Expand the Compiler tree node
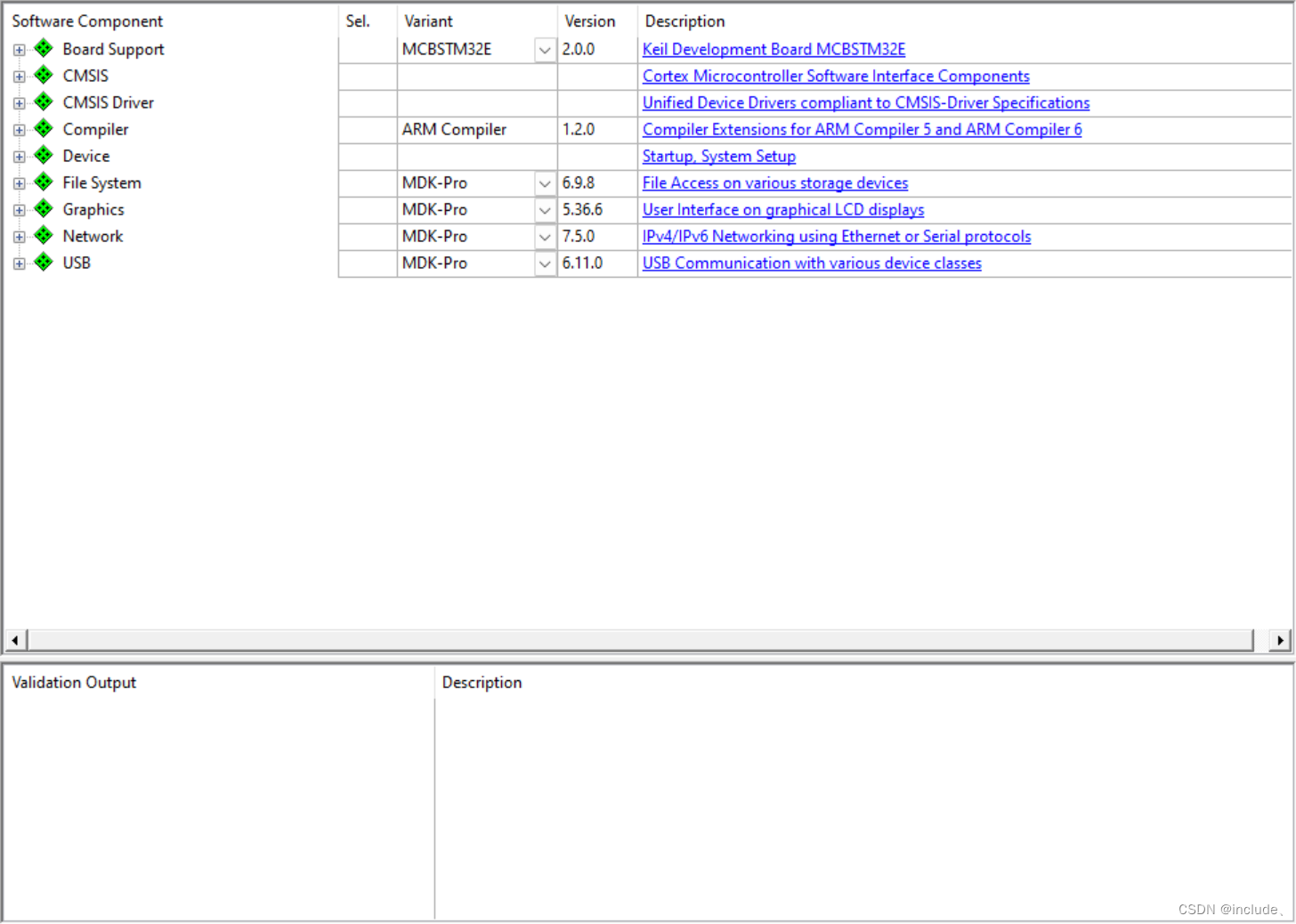 [x=19, y=130]
